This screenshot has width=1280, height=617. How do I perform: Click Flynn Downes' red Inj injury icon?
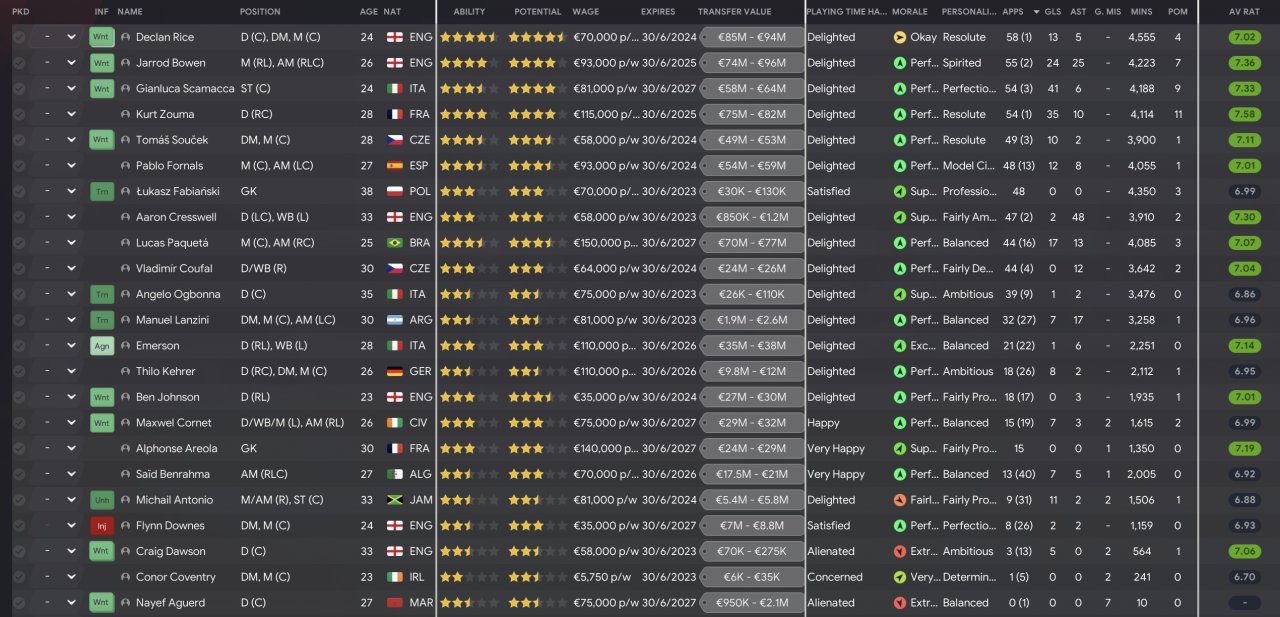101,526
